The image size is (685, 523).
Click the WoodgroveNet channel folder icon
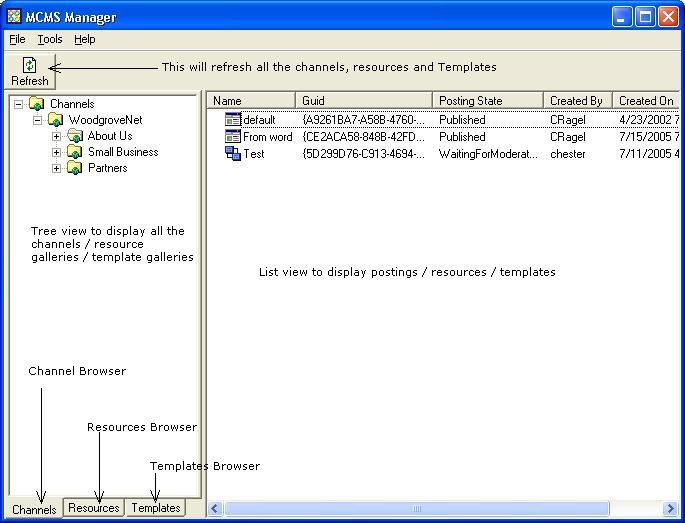click(56, 120)
